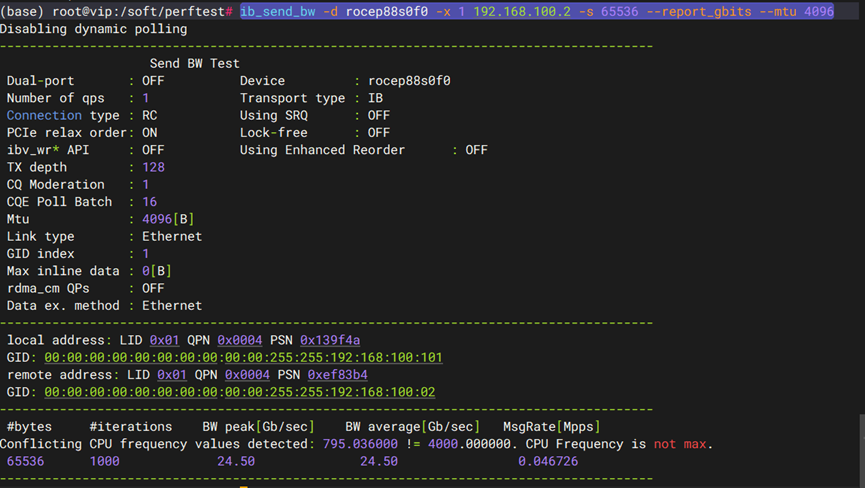This screenshot has height=488, width=865.
Task: Click the BW average result 24.50
Action: pos(379,461)
